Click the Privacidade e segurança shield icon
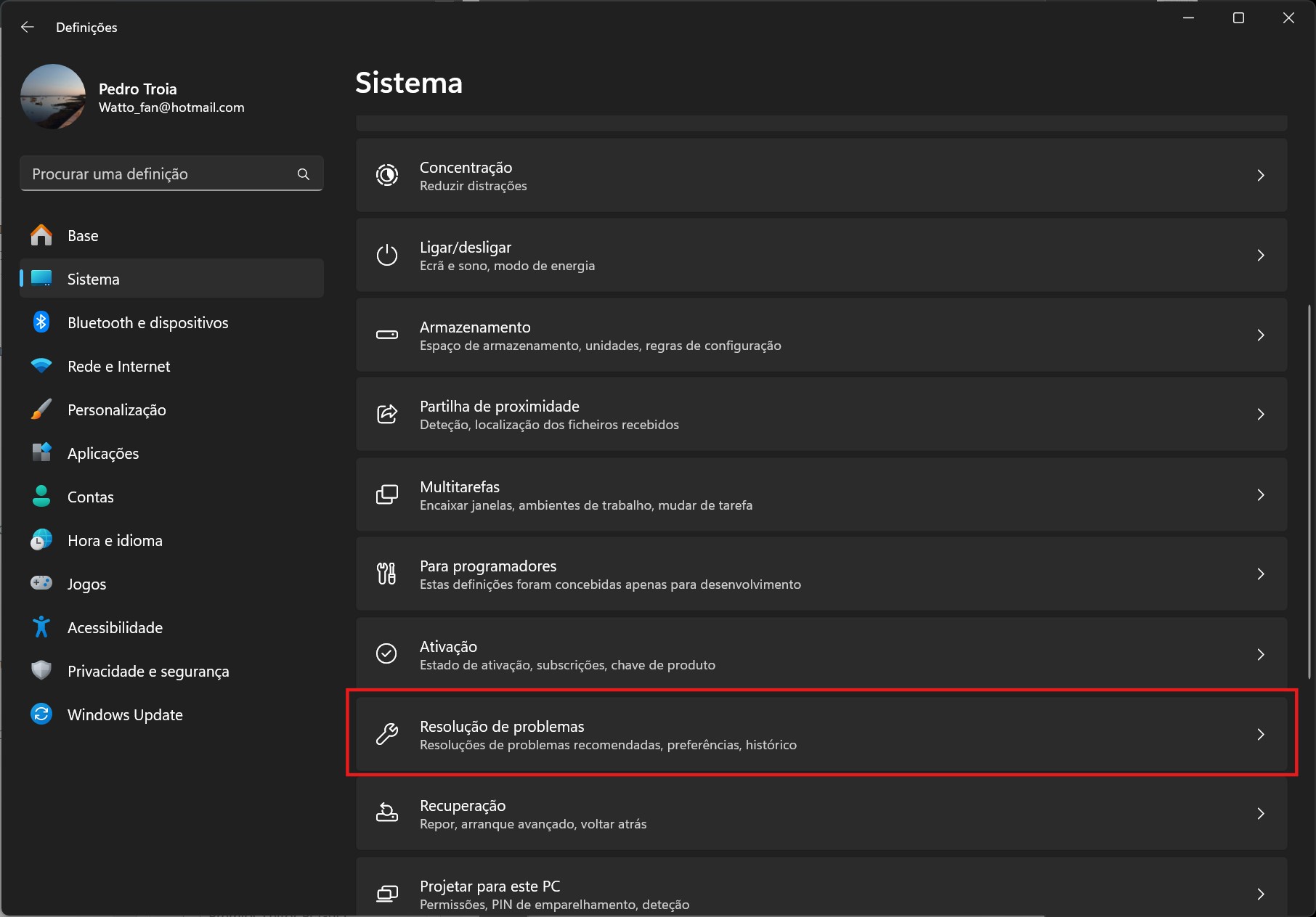Viewport: 1316px width, 917px height. [x=41, y=670]
